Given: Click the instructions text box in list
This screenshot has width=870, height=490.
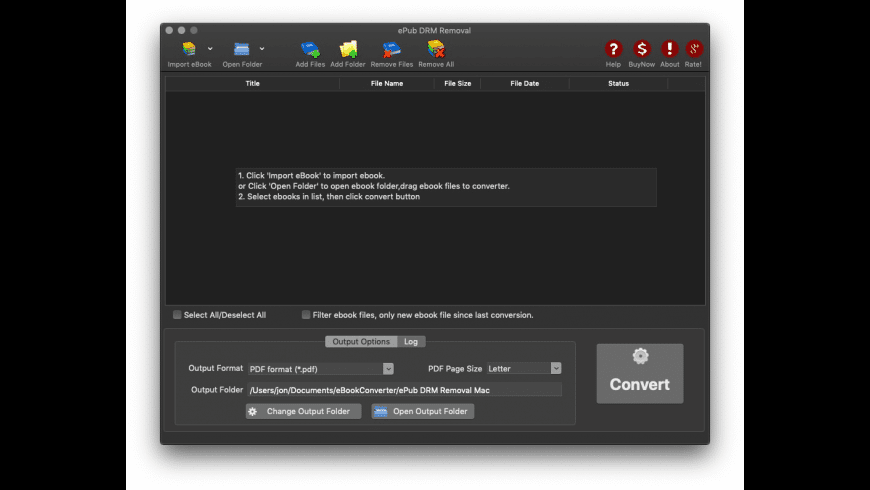Looking at the screenshot, I should point(446,187).
